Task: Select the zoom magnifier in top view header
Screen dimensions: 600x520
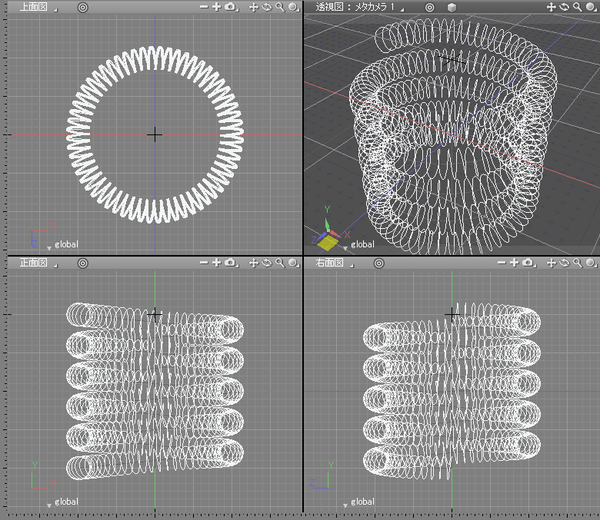Action: coord(280,7)
